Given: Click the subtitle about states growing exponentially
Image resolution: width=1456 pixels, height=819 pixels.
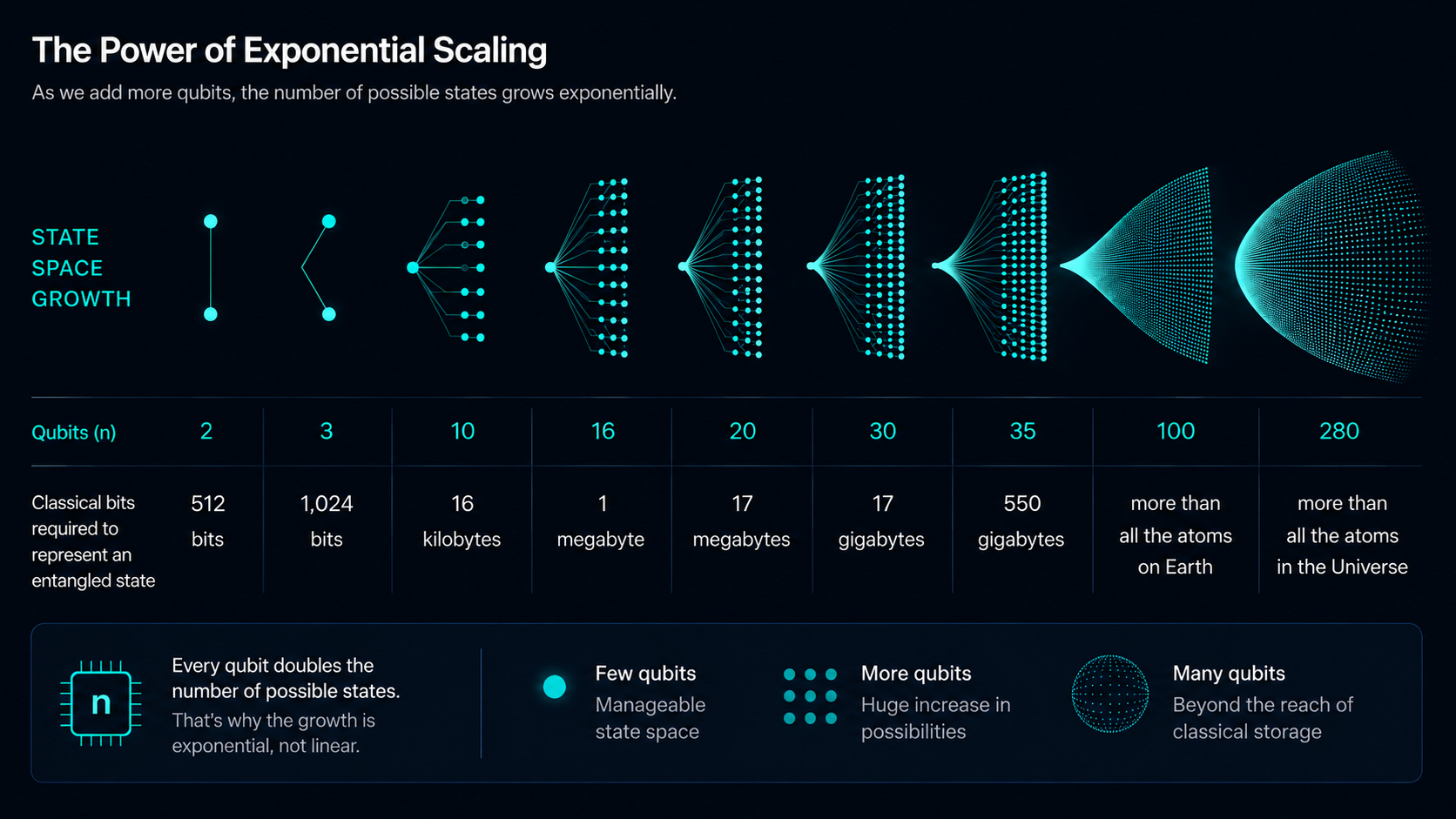Looking at the screenshot, I should click(x=354, y=92).
